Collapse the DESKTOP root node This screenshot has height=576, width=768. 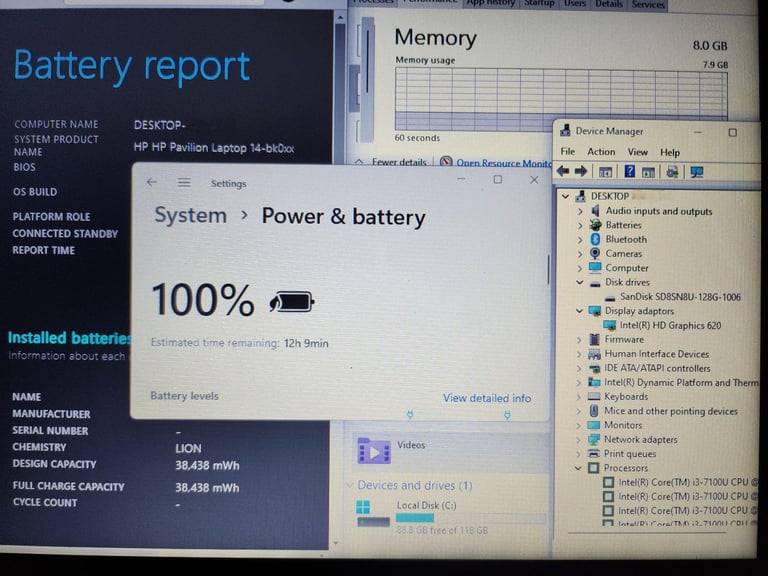tap(566, 196)
